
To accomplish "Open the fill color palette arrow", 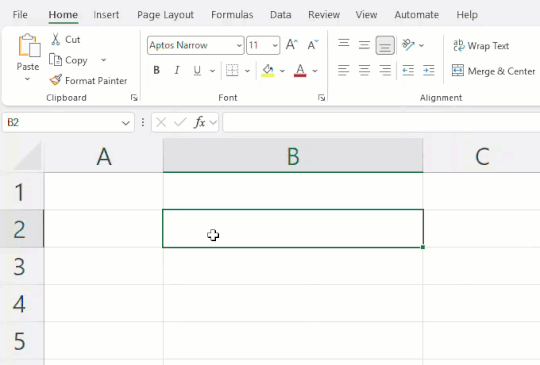I will 282,71.
